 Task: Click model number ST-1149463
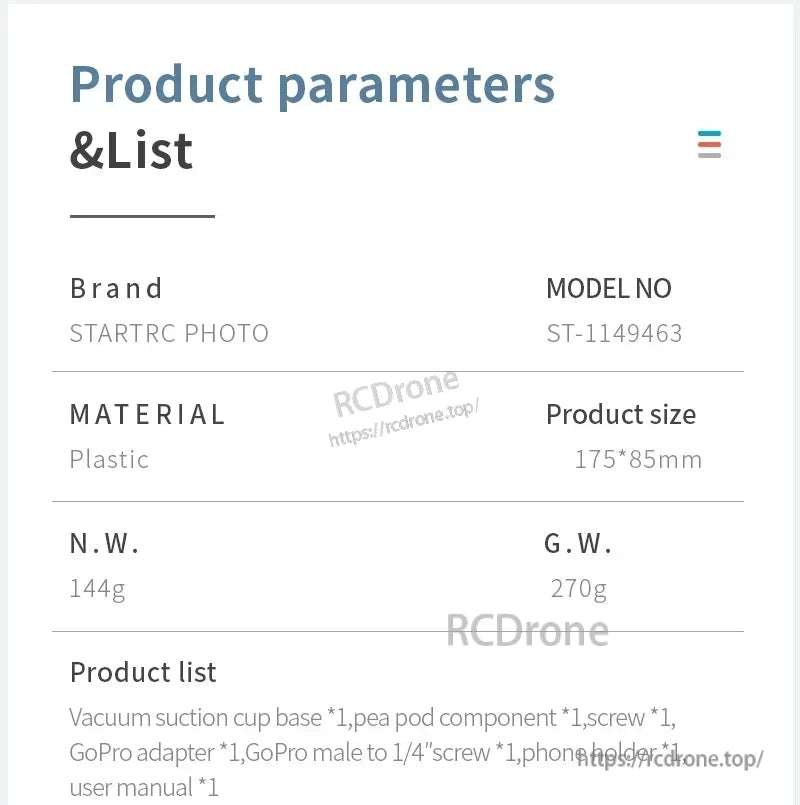point(614,333)
